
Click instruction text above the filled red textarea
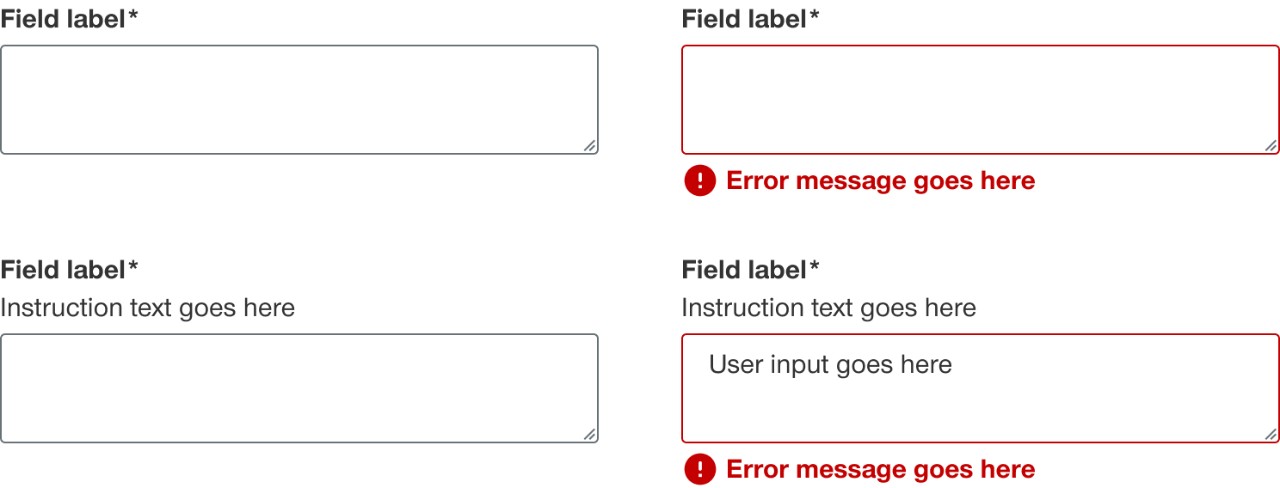[x=828, y=307]
